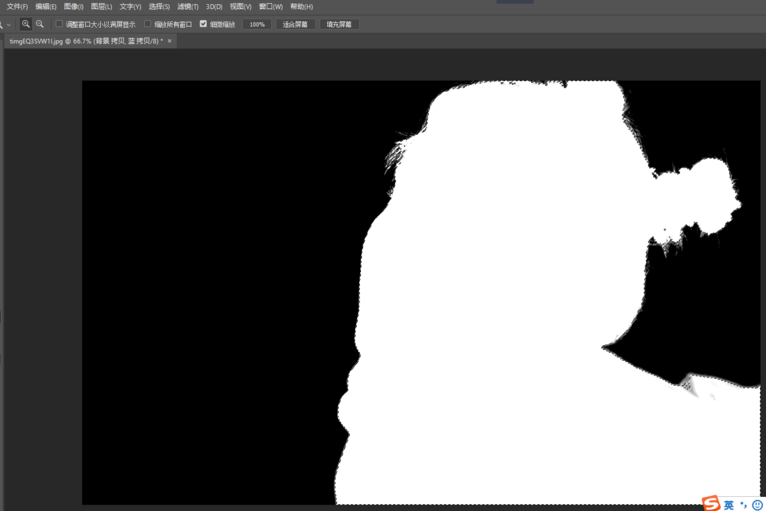Uncheck the 细微缩放 checkbox
This screenshot has width=766, height=511.
coord(204,24)
